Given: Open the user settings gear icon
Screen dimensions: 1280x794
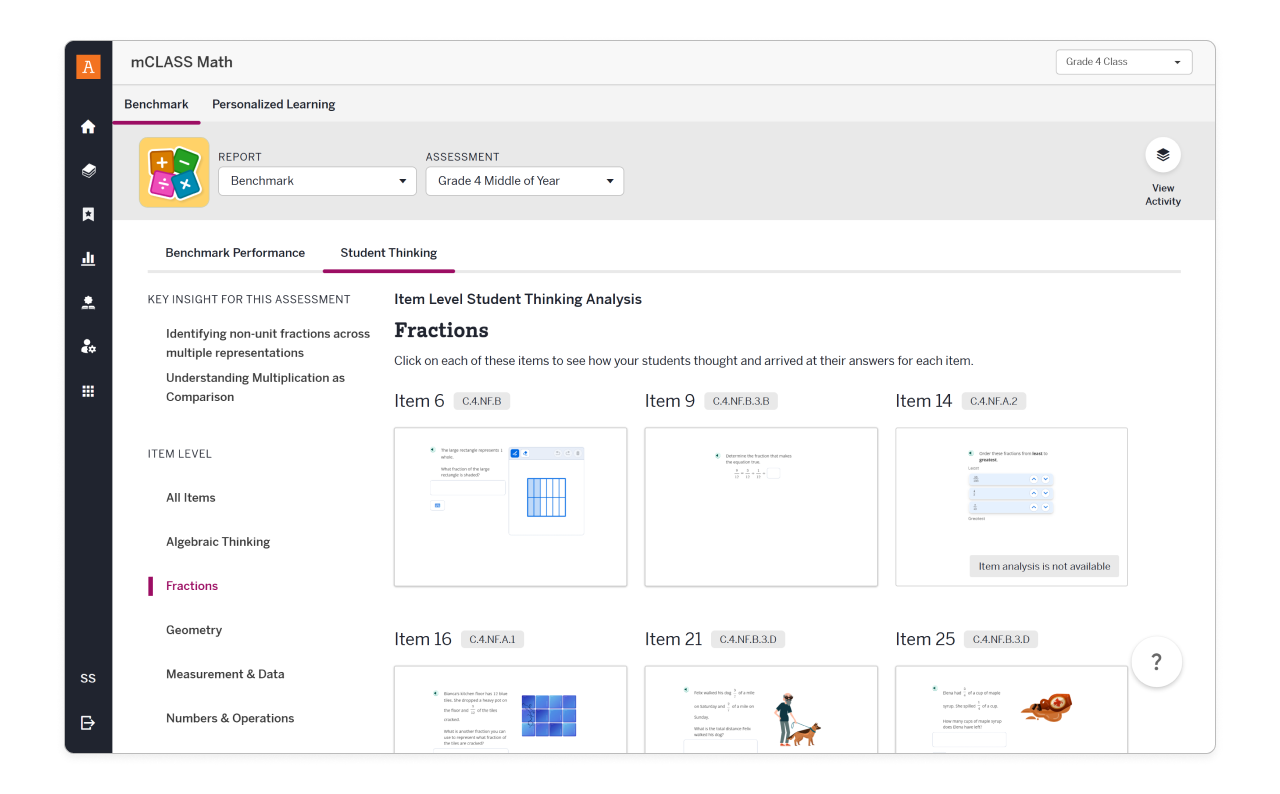Looking at the screenshot, I should click(88, 347).
